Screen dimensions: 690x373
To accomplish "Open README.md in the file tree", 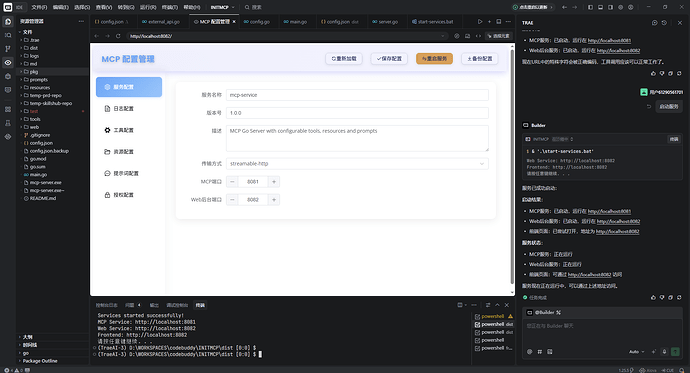I will [x=53, y=198].
